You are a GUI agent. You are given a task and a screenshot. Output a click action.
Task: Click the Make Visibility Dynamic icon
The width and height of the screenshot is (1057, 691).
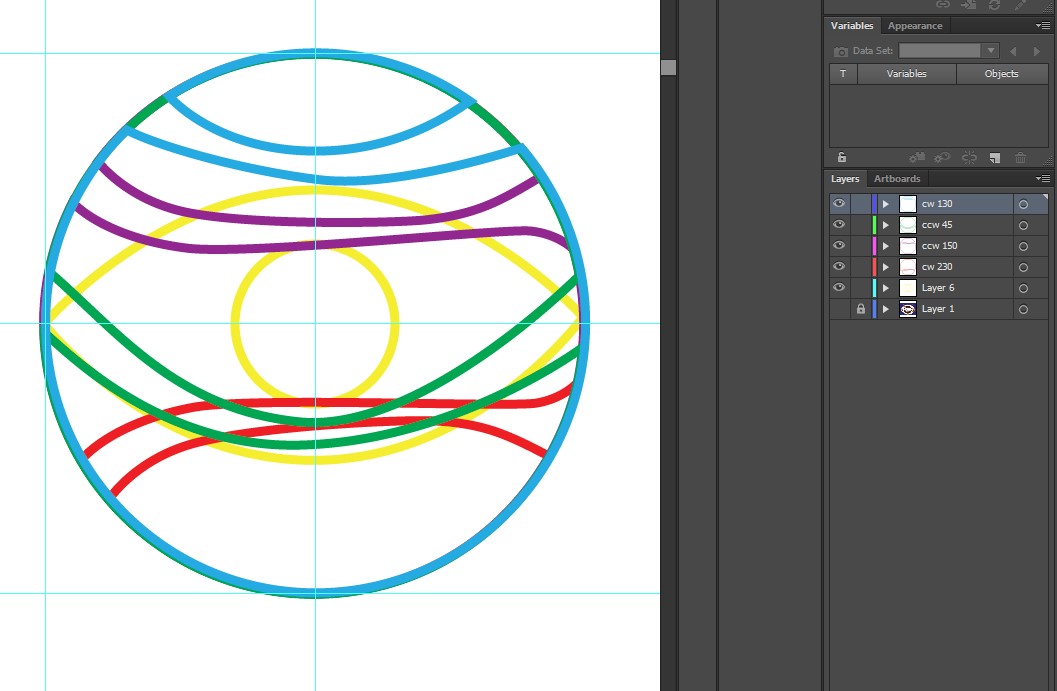943,157
